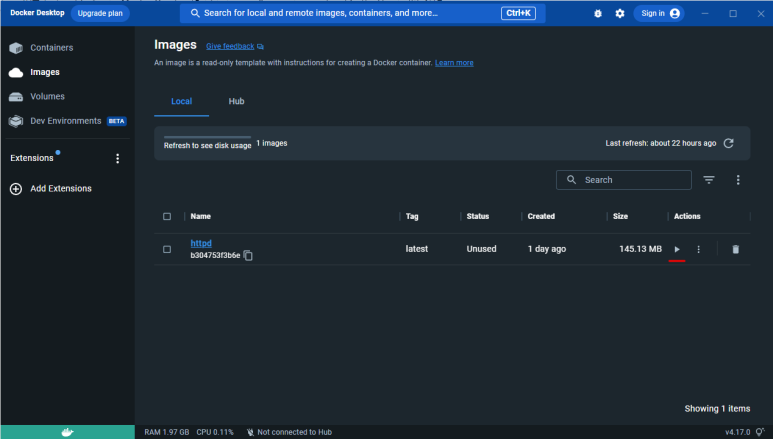Open more actions menu for httpd row

coord(699,249)
